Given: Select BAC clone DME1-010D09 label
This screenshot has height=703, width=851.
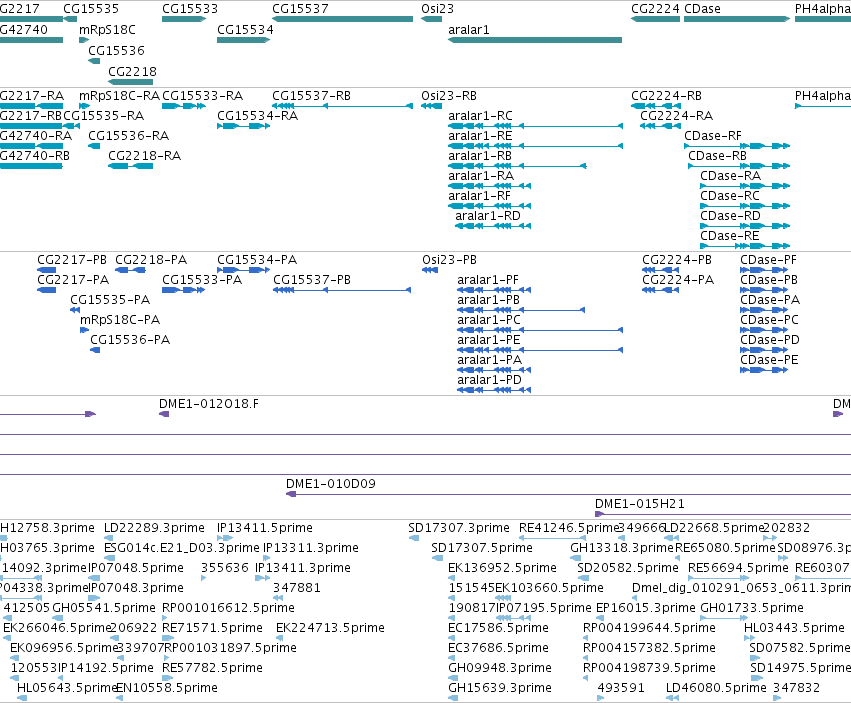Looking at the screenshot, I should pyautogui.click(x=331, y=484).
